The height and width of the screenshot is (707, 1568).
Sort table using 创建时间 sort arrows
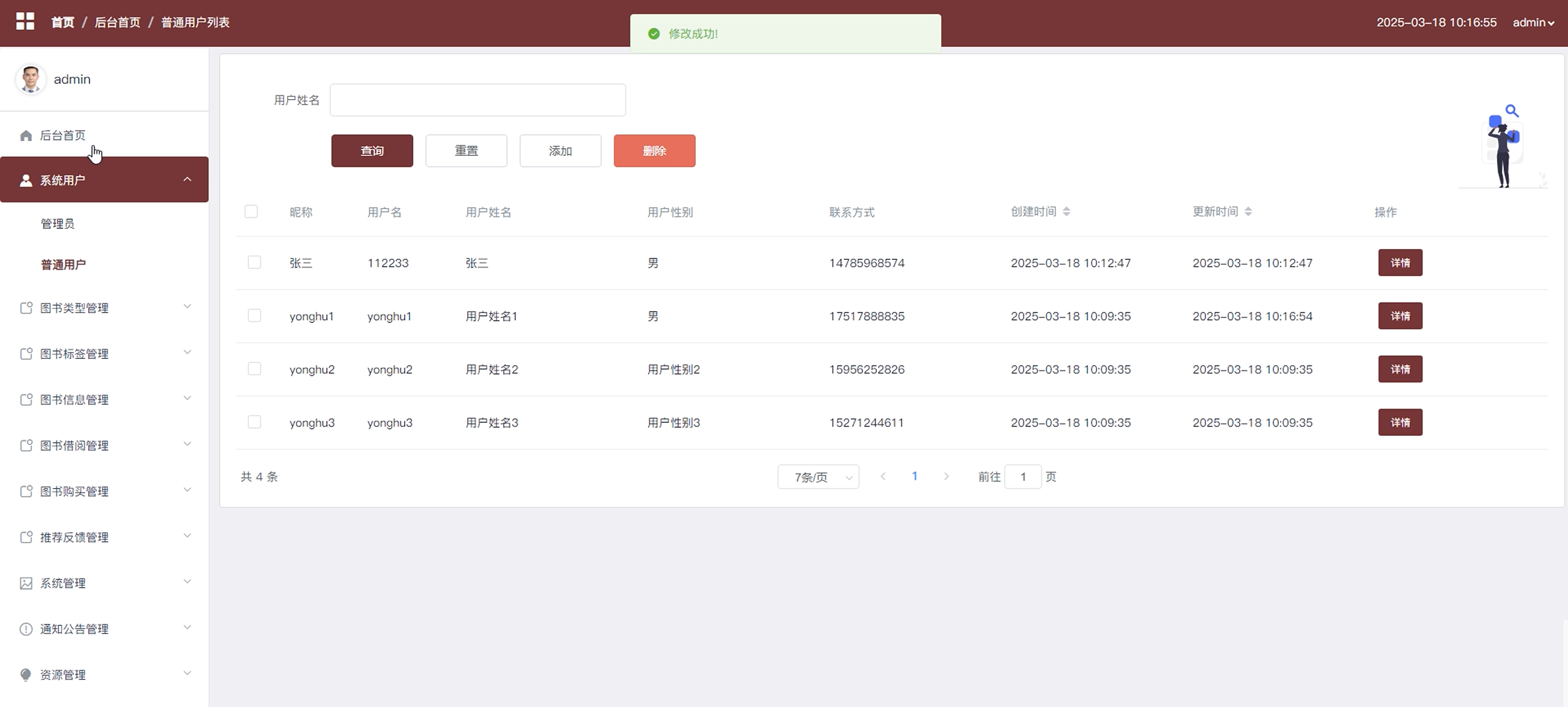point(1066,212)
